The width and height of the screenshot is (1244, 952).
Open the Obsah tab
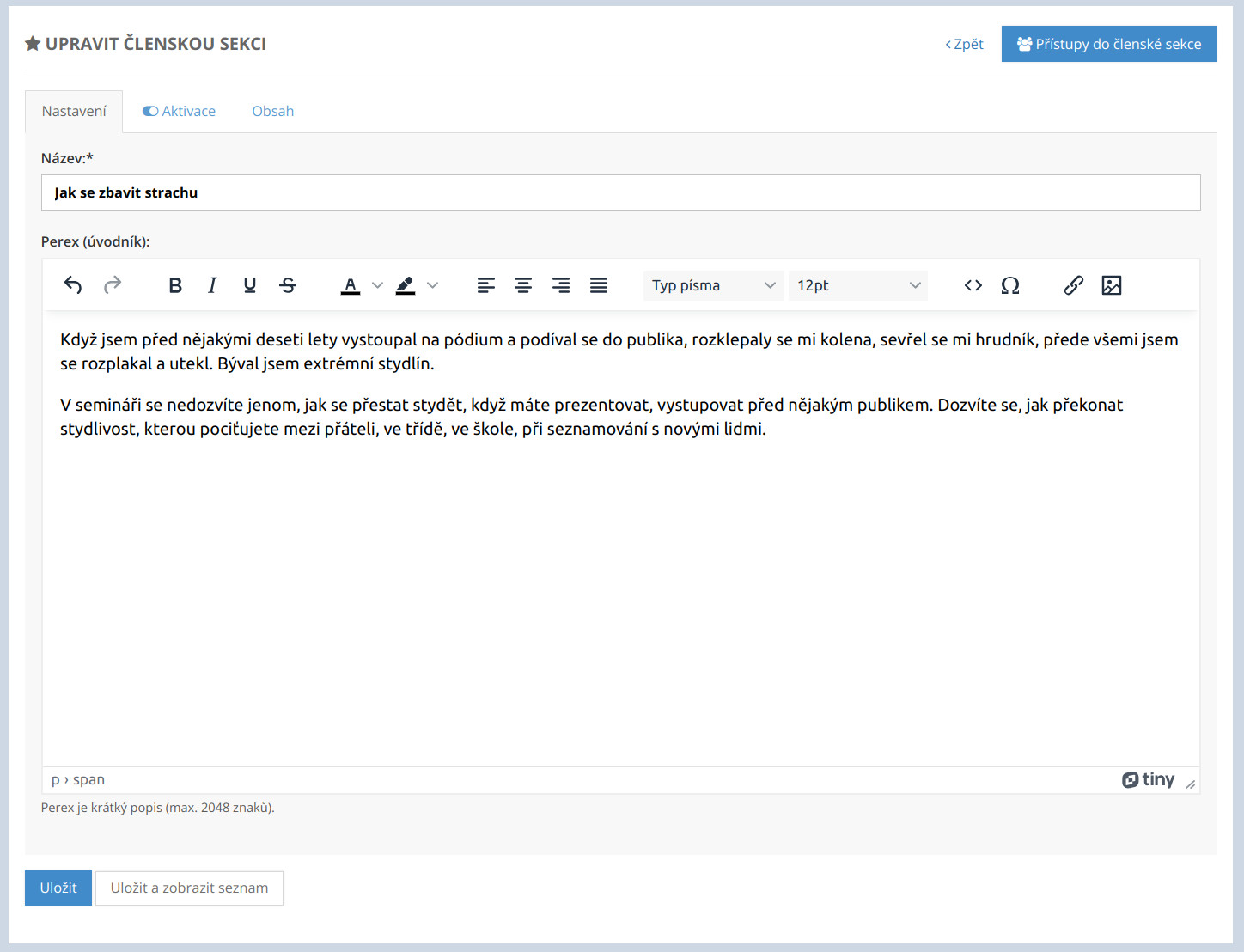pos(272,112)
